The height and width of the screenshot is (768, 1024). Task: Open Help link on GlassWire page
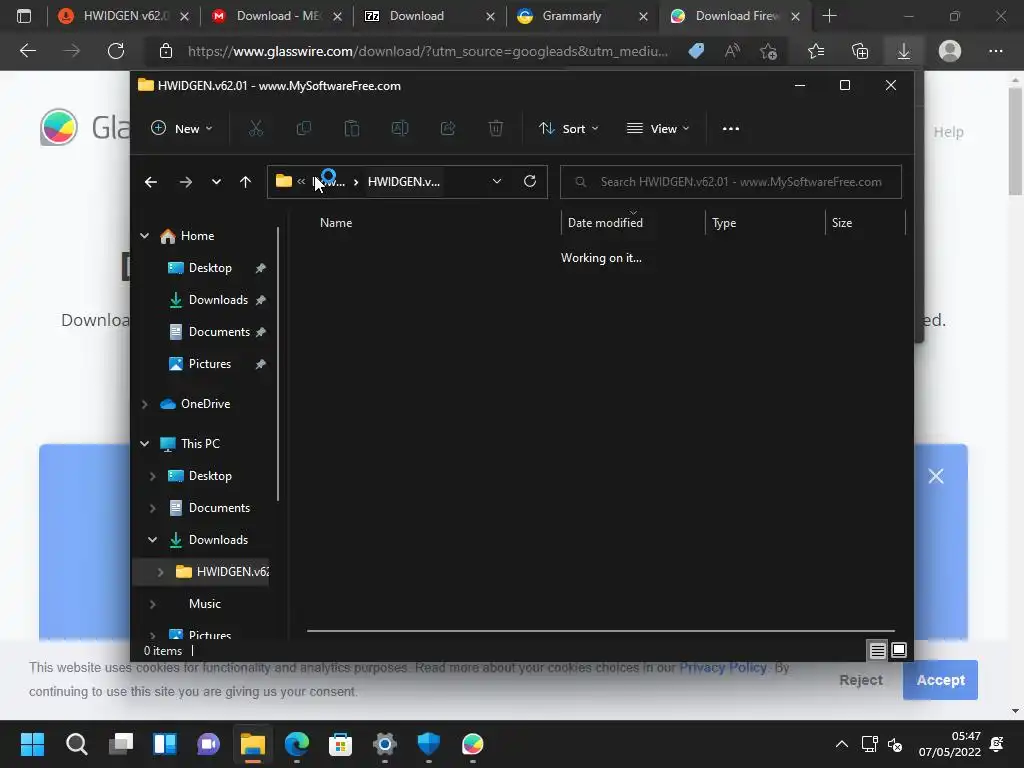948,132
